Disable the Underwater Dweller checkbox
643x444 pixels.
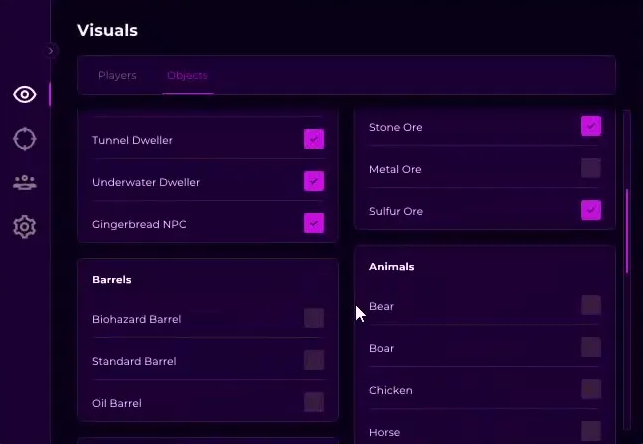[x=314, y=181]
